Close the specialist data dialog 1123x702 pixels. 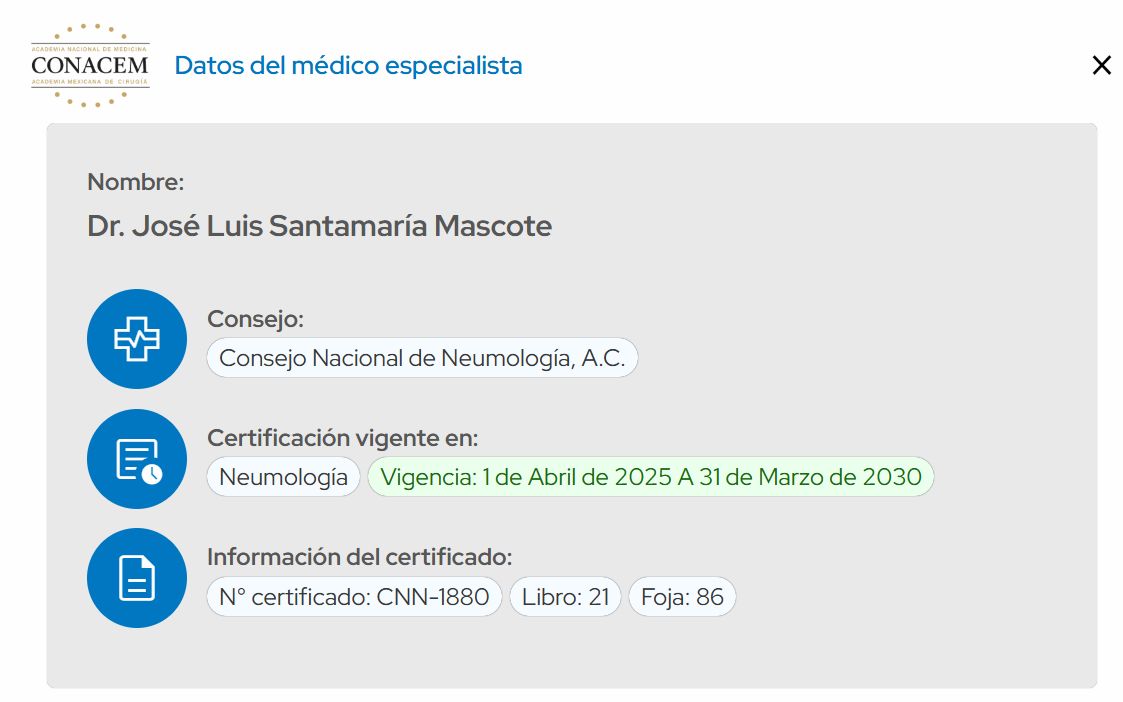[1101, 66]
